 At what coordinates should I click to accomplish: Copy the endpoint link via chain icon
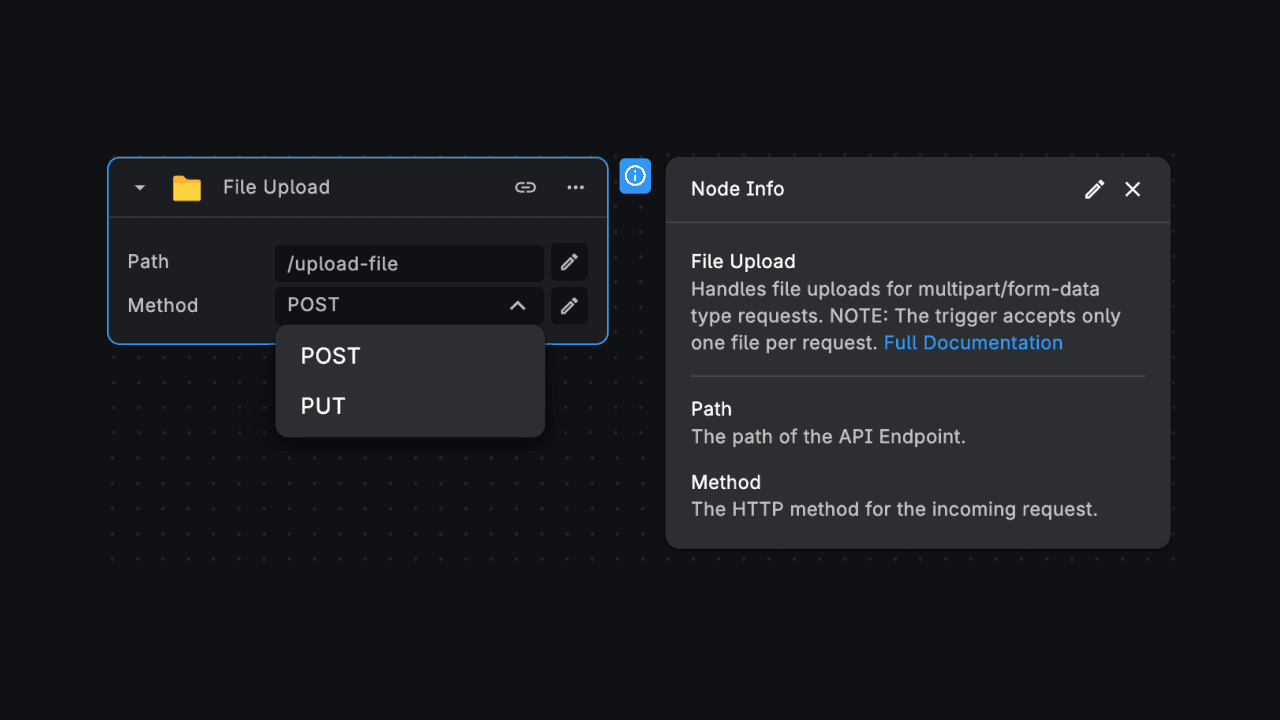525,187
